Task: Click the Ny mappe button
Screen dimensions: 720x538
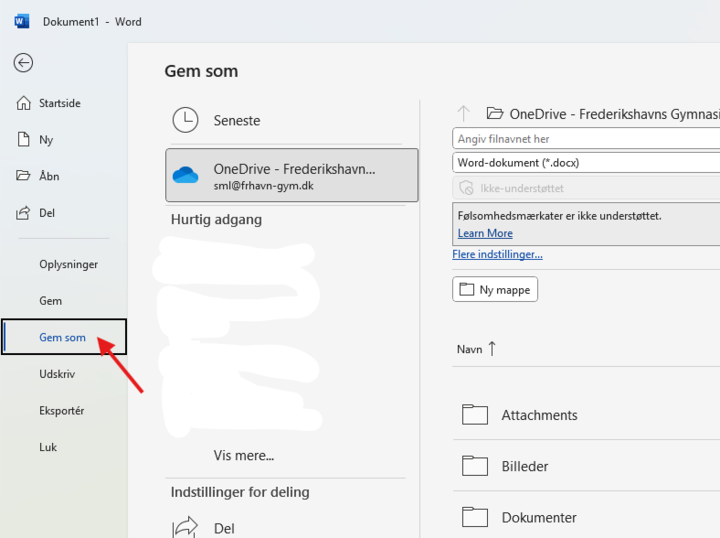Action: point(496,290)
